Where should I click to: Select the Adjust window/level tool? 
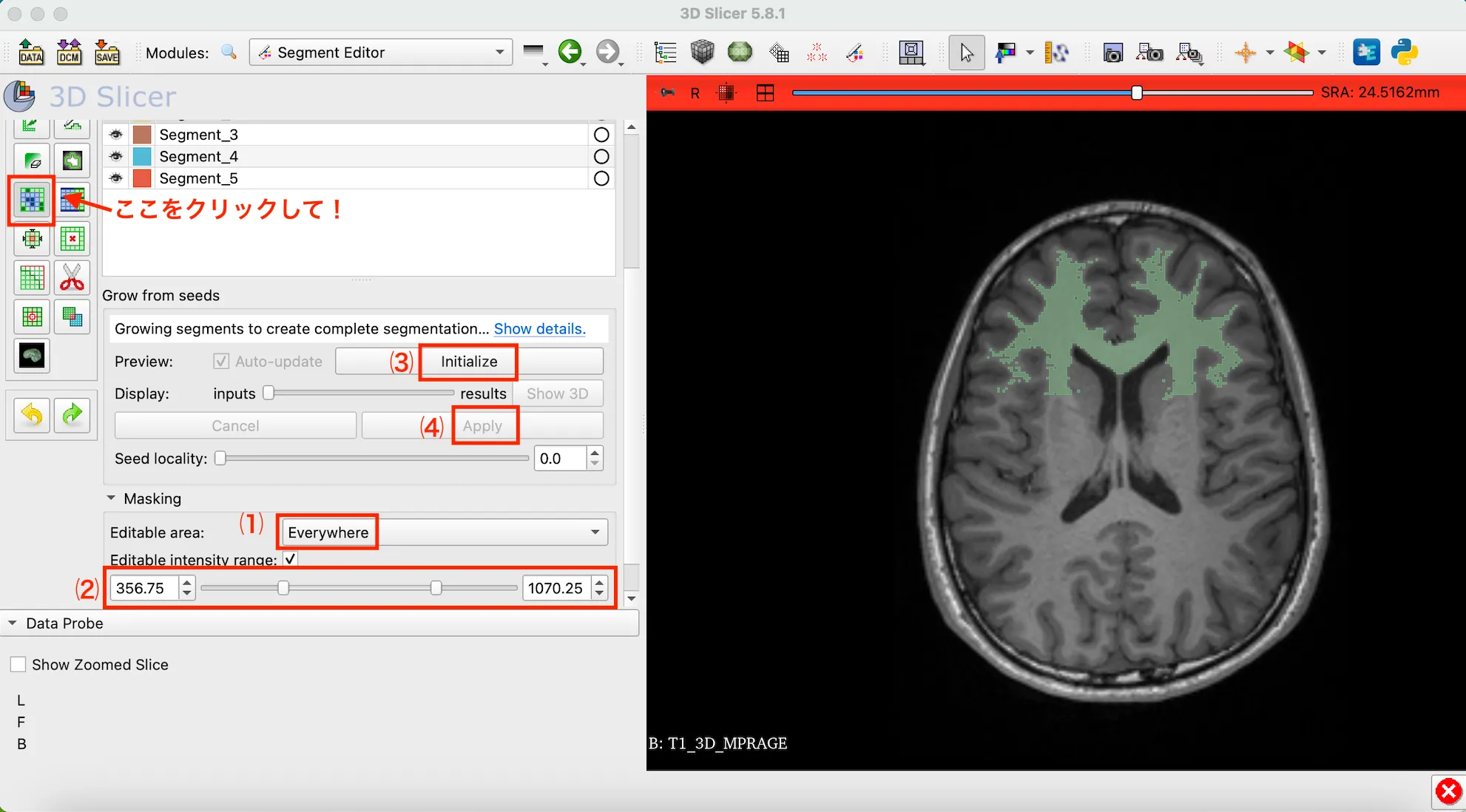click(x=1006, y=53)
